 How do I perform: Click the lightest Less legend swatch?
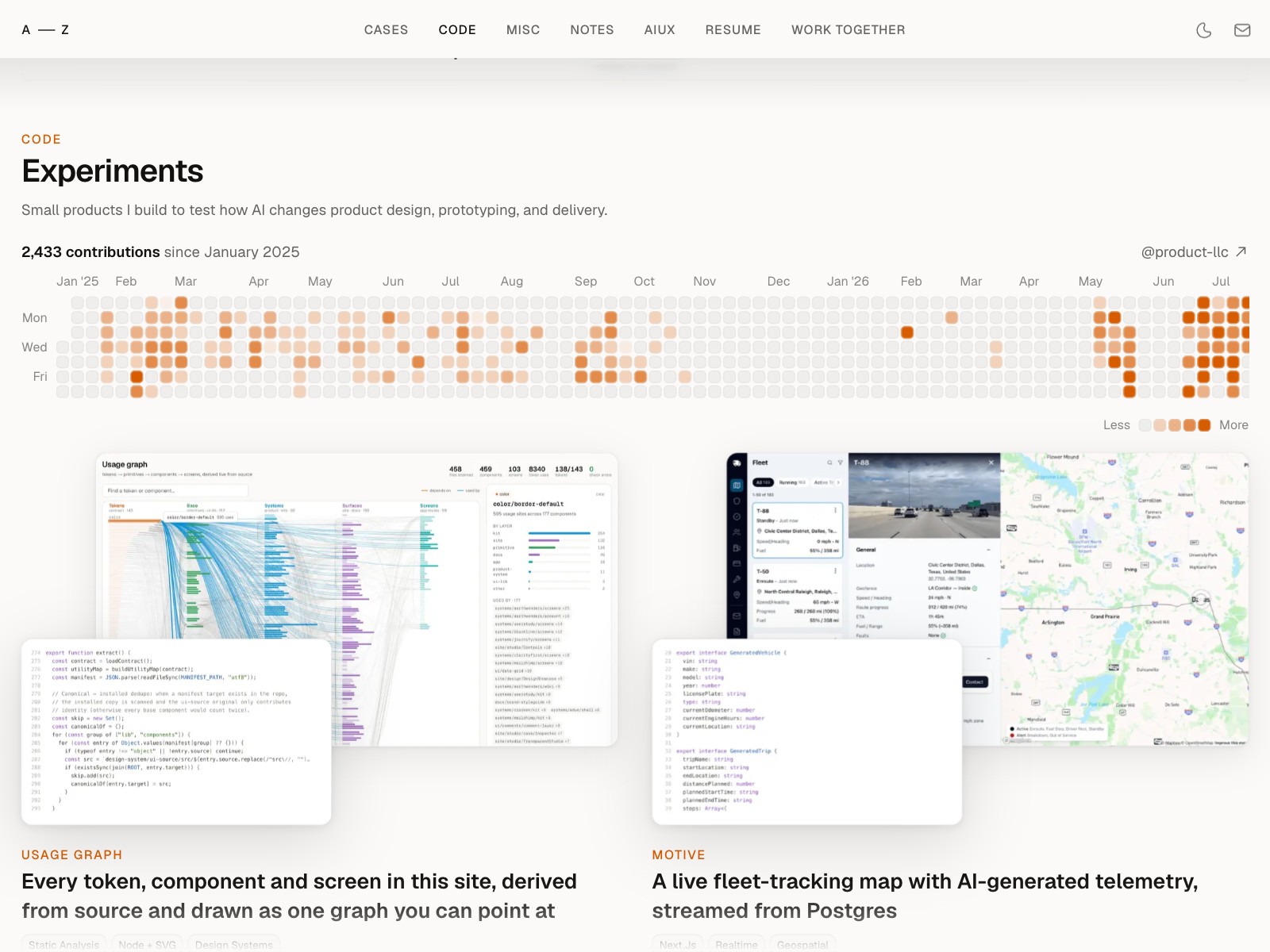(x=1145, y=425)
